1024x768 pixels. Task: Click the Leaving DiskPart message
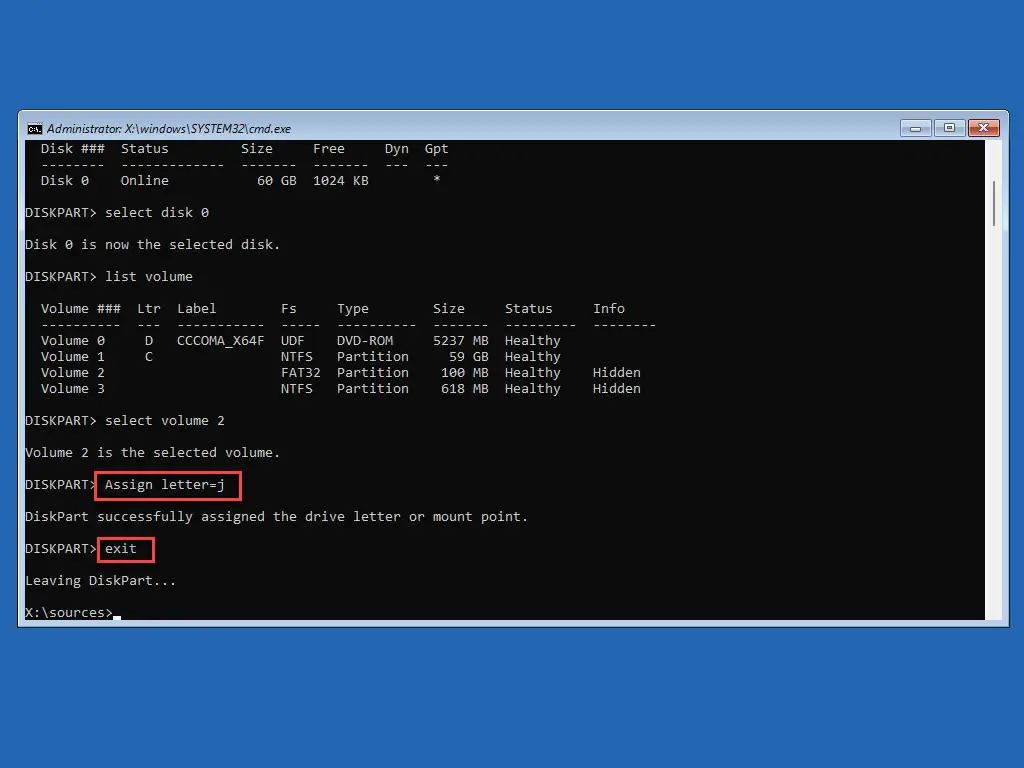coord(97,580)
